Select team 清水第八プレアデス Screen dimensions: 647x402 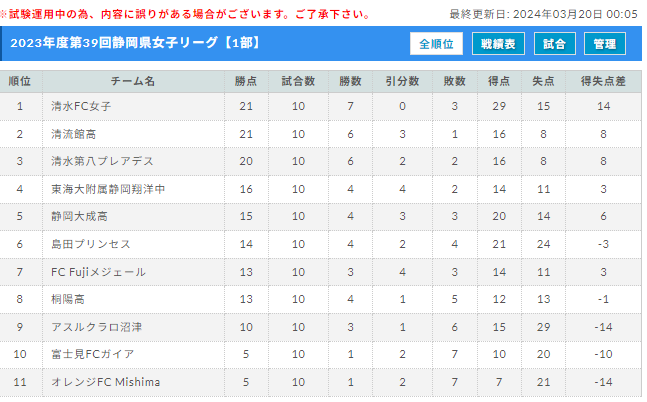102,161
